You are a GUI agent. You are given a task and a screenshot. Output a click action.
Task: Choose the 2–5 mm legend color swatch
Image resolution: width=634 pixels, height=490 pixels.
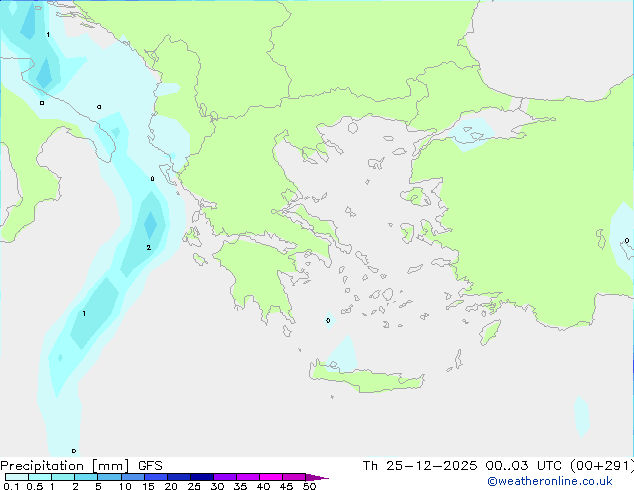coord(86,477)
